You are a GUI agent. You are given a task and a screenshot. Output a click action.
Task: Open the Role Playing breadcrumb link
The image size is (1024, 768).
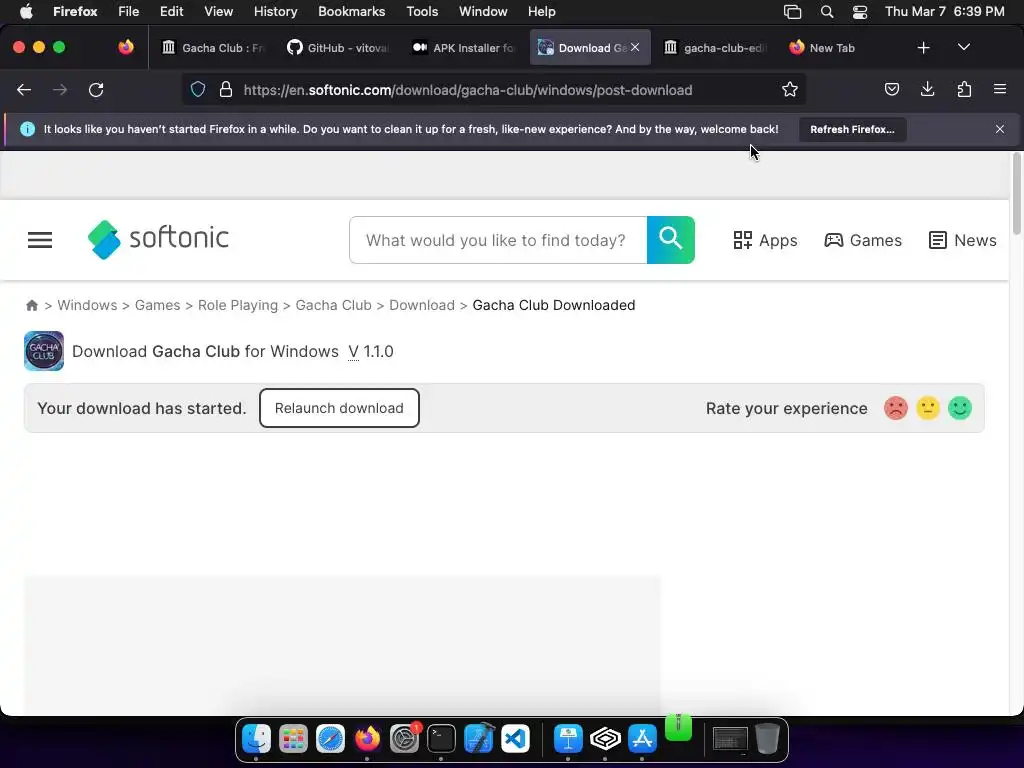coord(238,305)
